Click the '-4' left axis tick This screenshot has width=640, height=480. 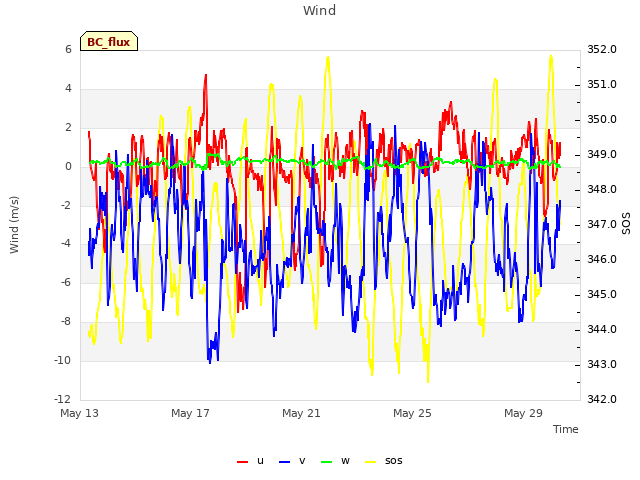[x=65, y=244]
